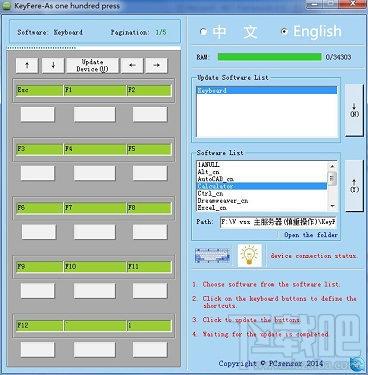Click the F8 key label
This screenshot has width=368, height=375.
pos(149,208)
